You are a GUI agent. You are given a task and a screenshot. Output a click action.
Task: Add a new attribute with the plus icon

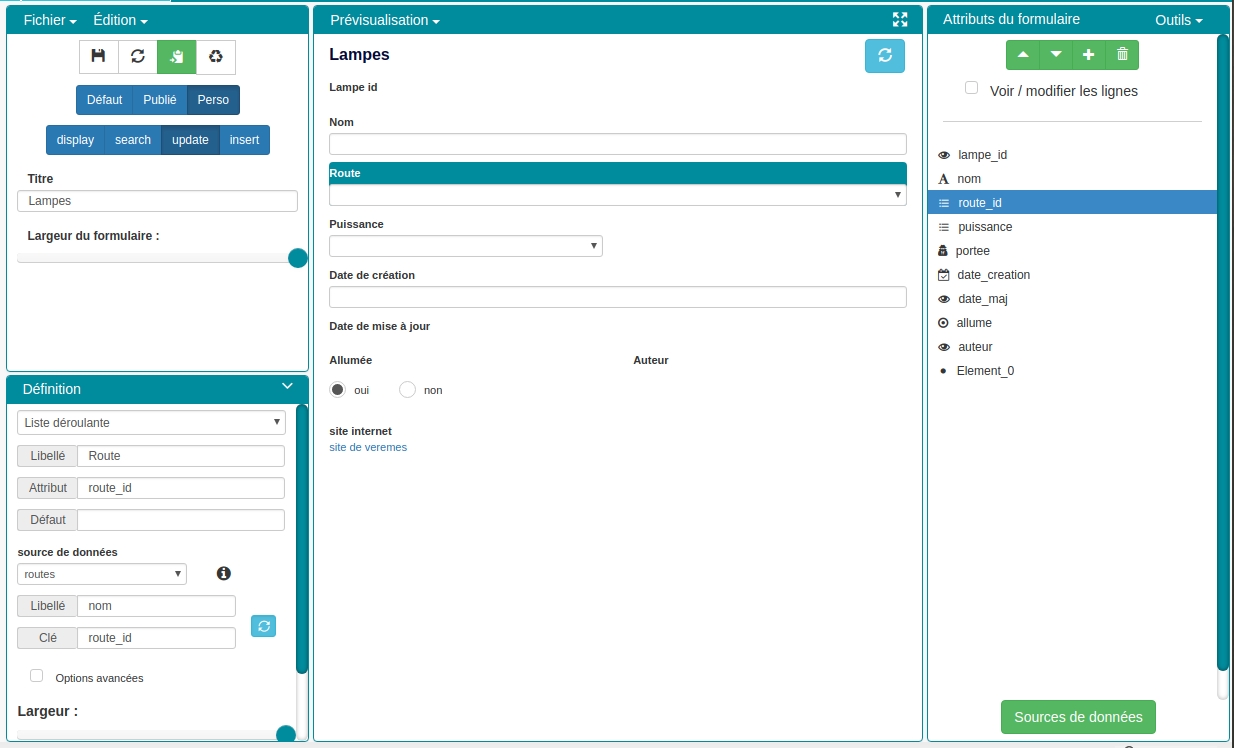tap(1089, 54)
